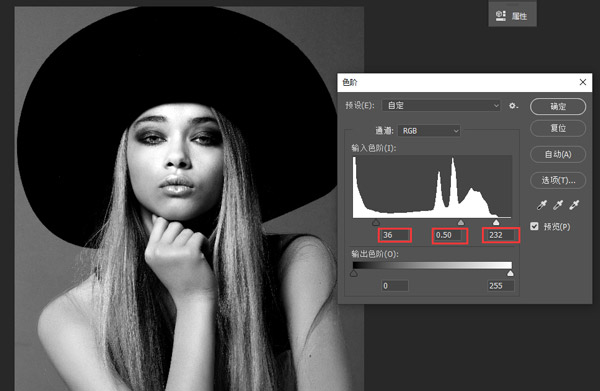Click the input midtone slider triangle
The image size is (600, 391).
(461, 222)
